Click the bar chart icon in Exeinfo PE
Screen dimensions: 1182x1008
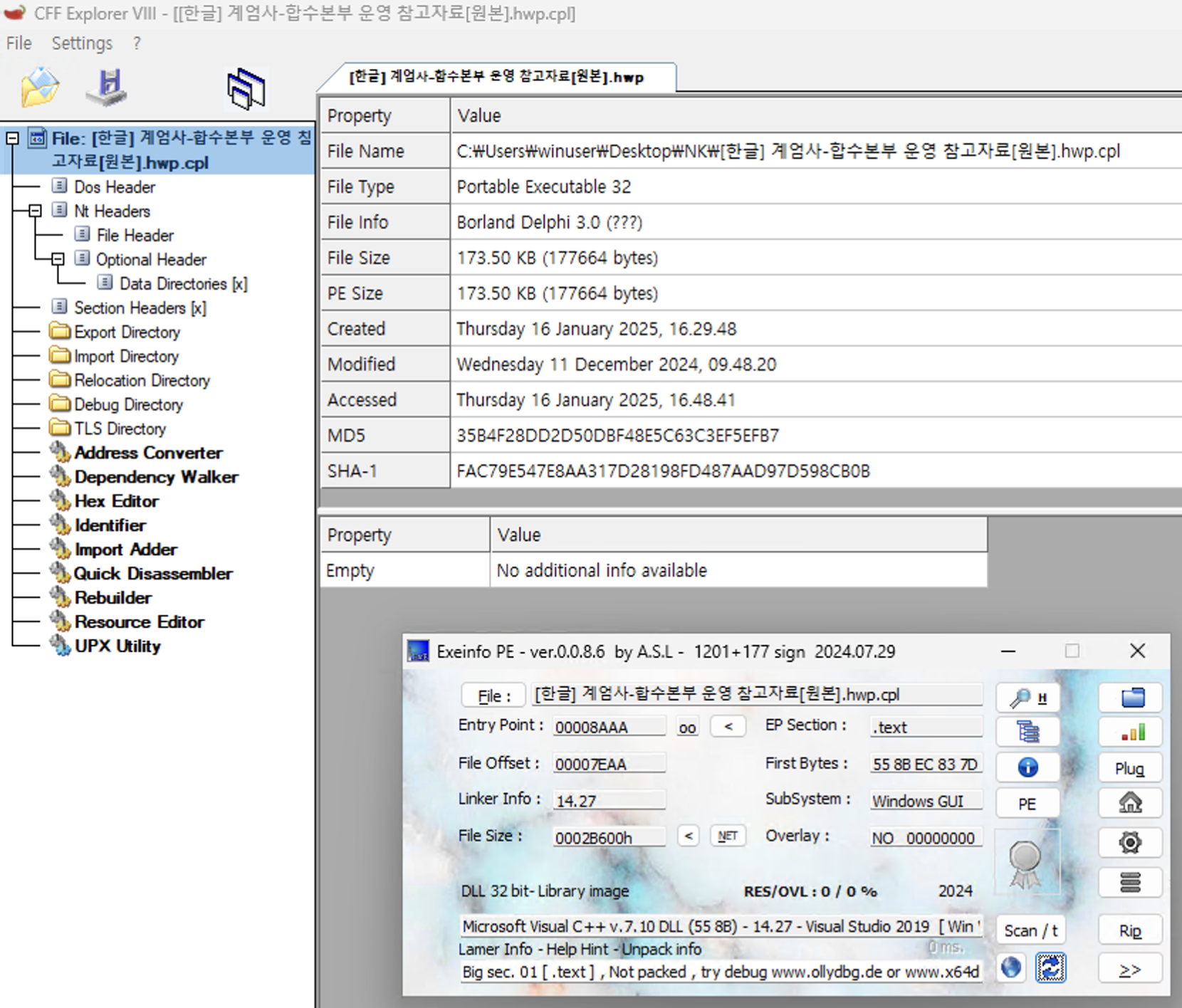click(x=1131, y=732)
